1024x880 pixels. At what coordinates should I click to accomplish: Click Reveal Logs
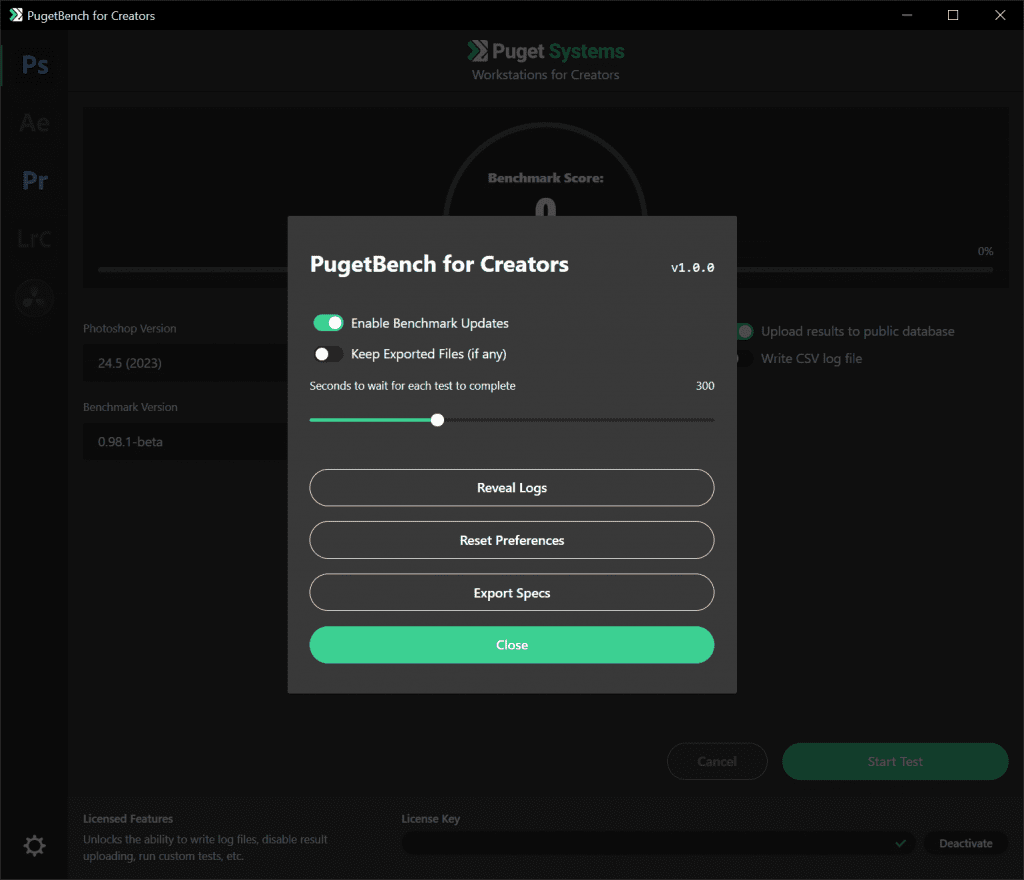coord(511,487)
